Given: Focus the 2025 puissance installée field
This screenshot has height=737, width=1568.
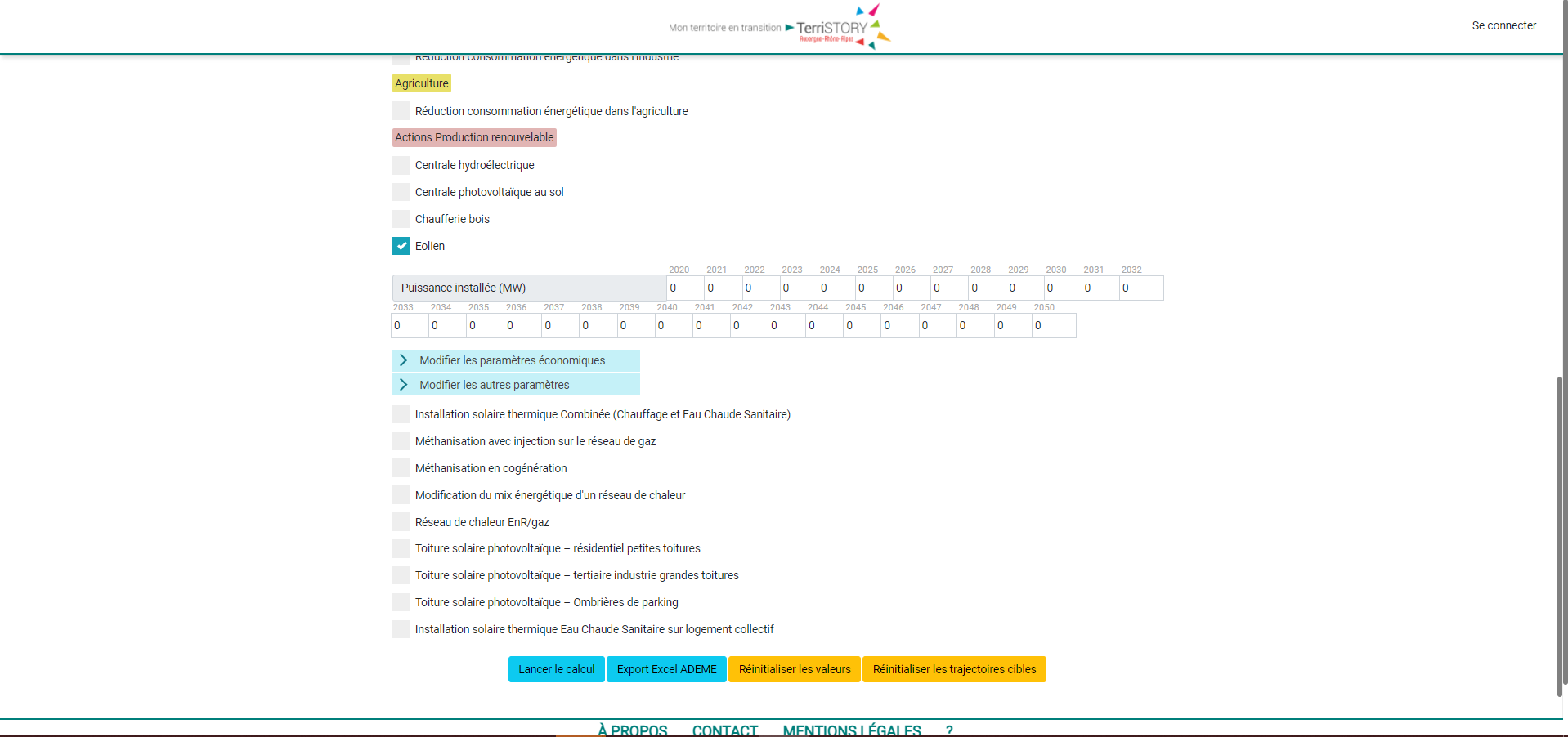Looking at the screenshot, I should tap(874, 288).
